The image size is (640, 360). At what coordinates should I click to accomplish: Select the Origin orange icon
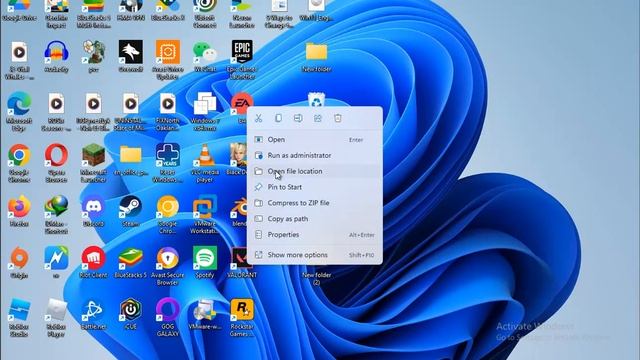pos(19,258)
